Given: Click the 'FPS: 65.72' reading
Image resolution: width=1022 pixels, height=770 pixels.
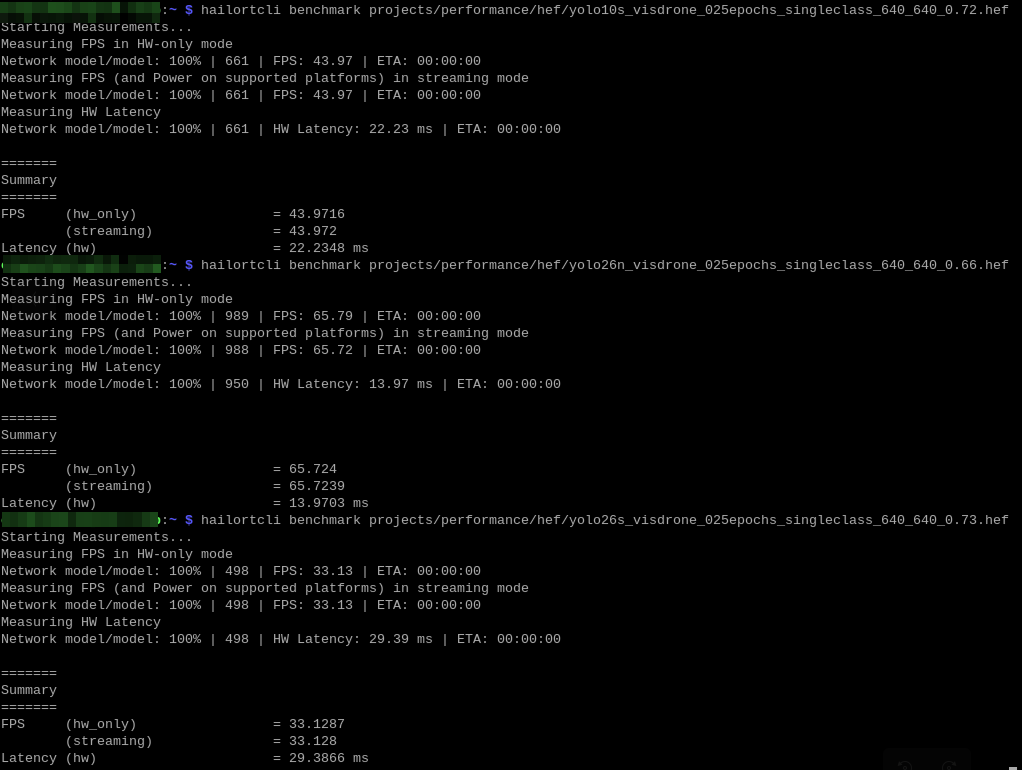Looking at the screenshot, I should [x=313, y=349].
